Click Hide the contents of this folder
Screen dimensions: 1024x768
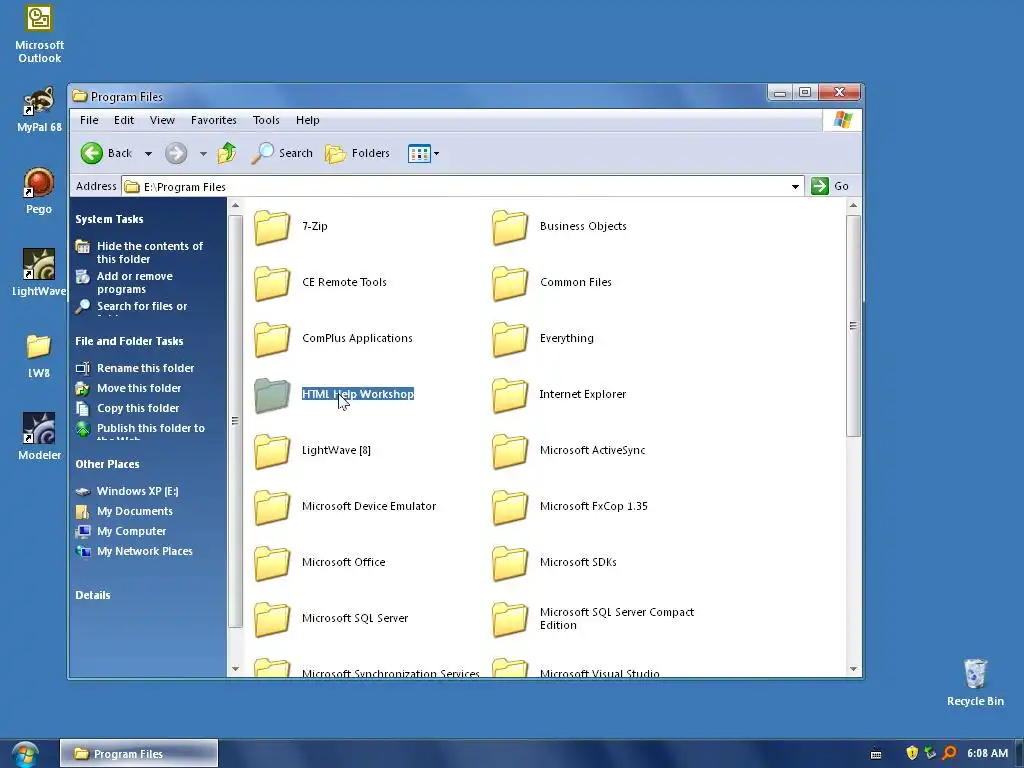coord(139,253)
